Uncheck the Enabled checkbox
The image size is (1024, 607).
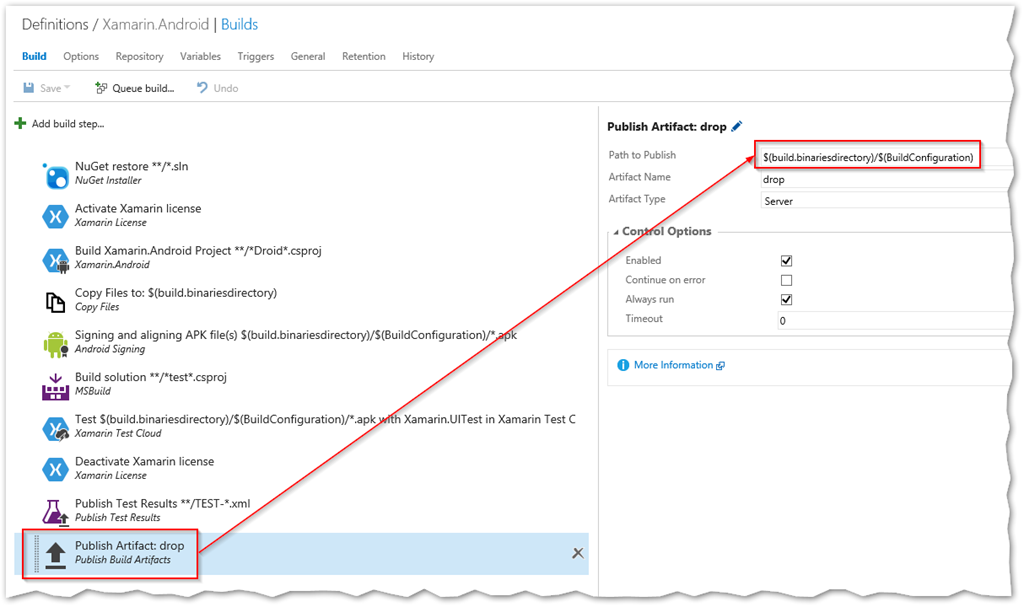[786, 261]
